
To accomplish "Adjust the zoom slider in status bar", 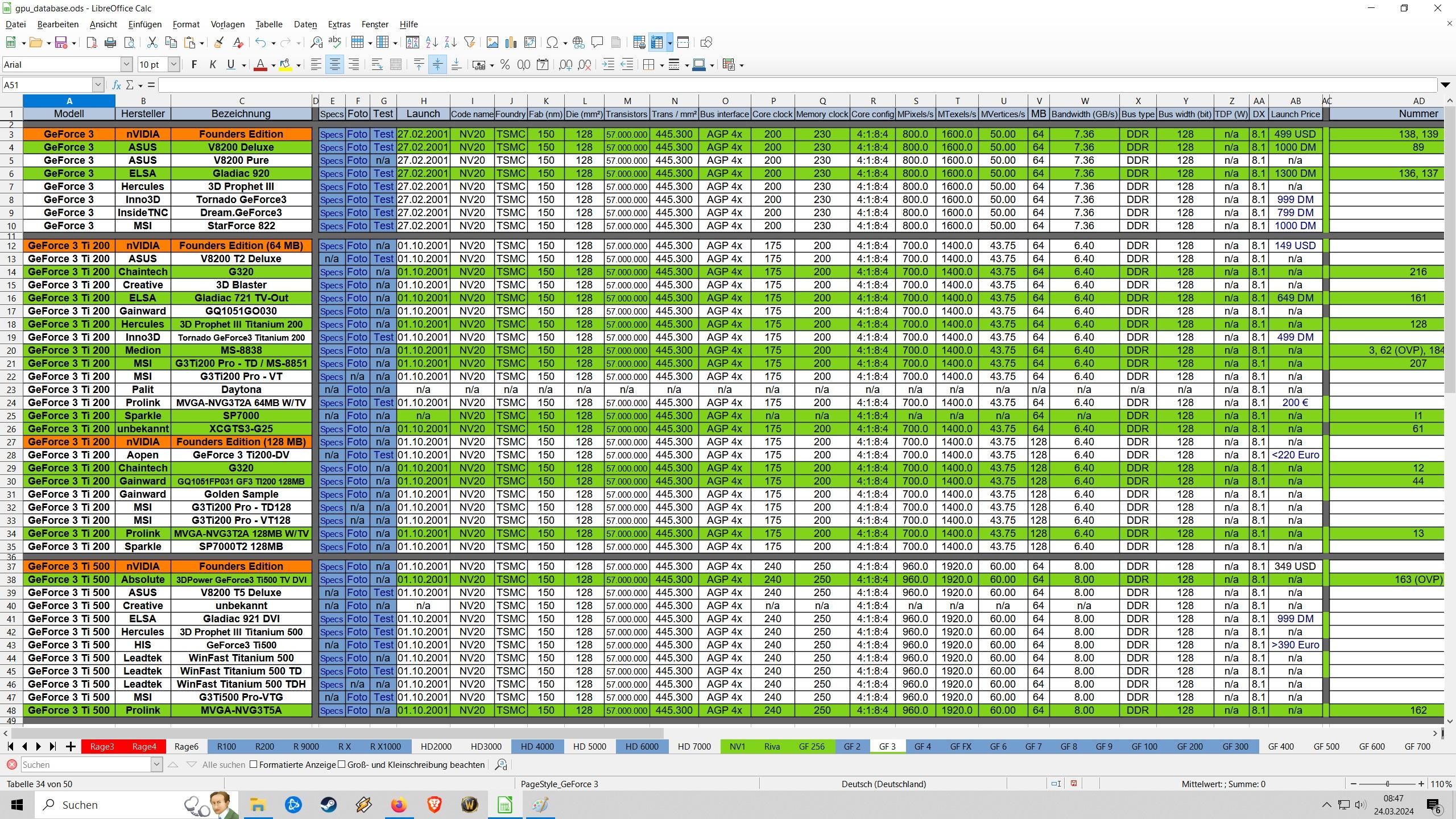I will click(1387, 784).
